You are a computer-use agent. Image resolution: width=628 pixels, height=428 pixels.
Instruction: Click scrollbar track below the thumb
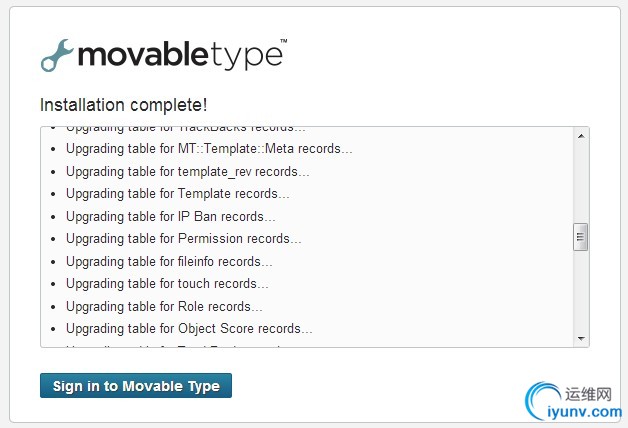point(581,291)
